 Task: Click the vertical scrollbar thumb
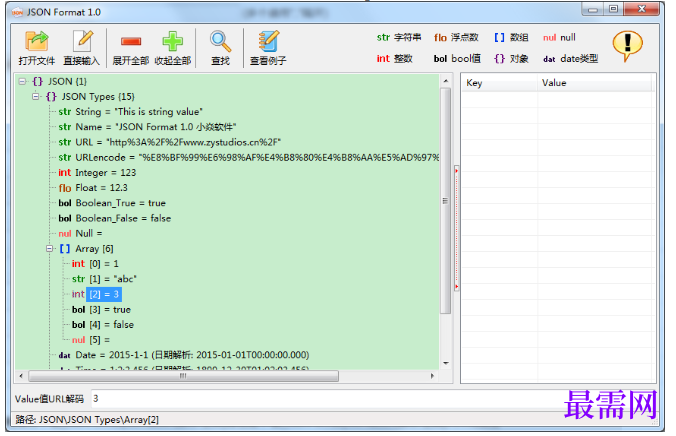point(446,201)
